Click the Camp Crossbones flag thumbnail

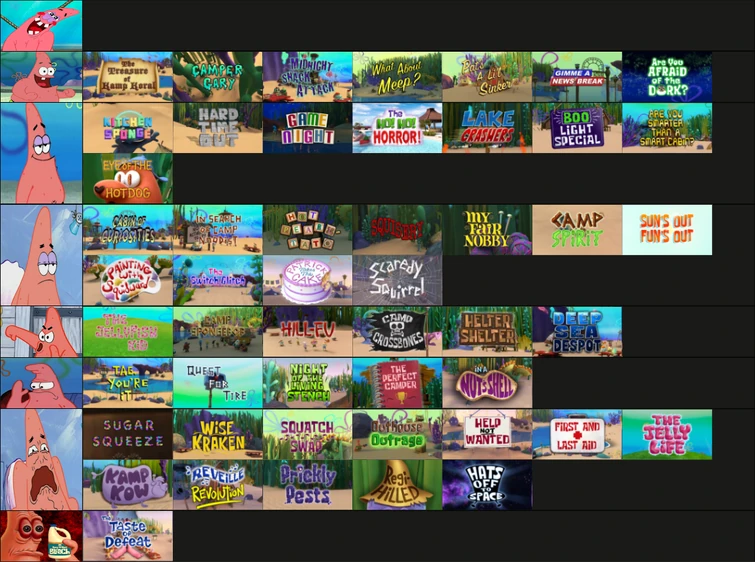(x=397, y=332)
